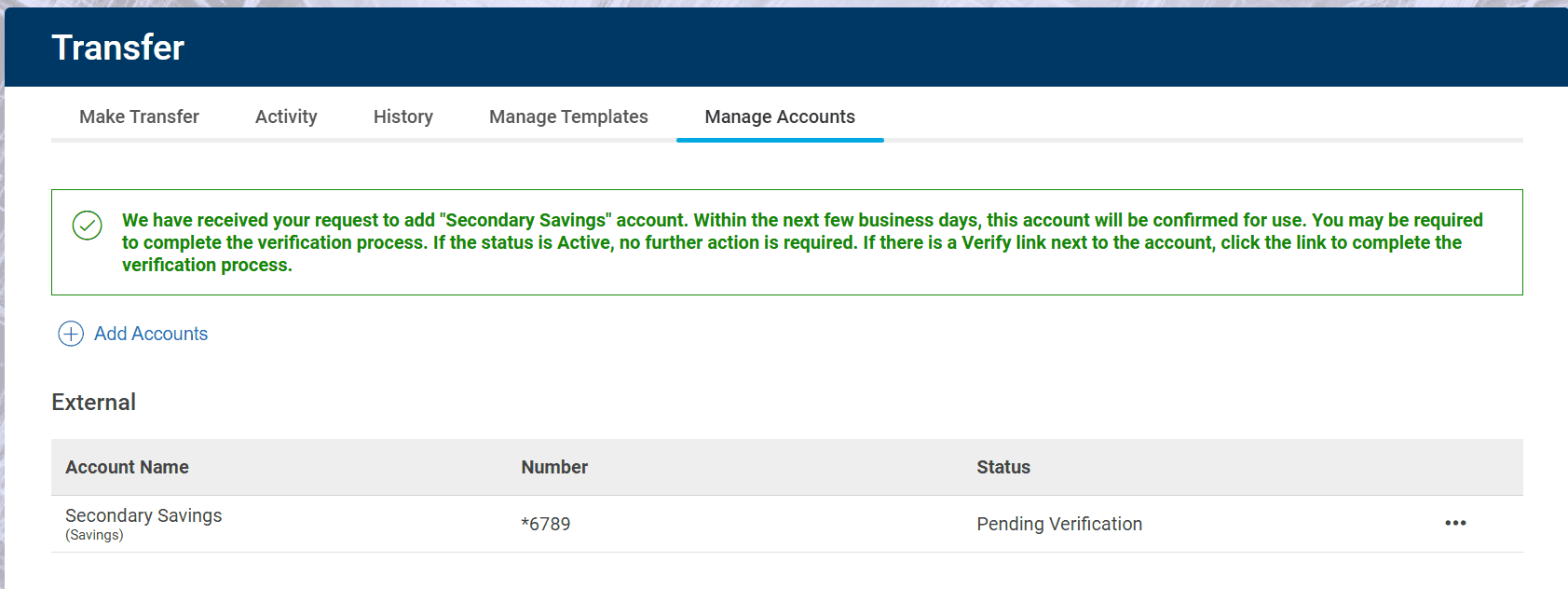Image resolution: width=1568 pixels, height=589 pixels.
Task: Select the Manage Accounts tab
Action: pyautogui.click(x=780, y=116)
